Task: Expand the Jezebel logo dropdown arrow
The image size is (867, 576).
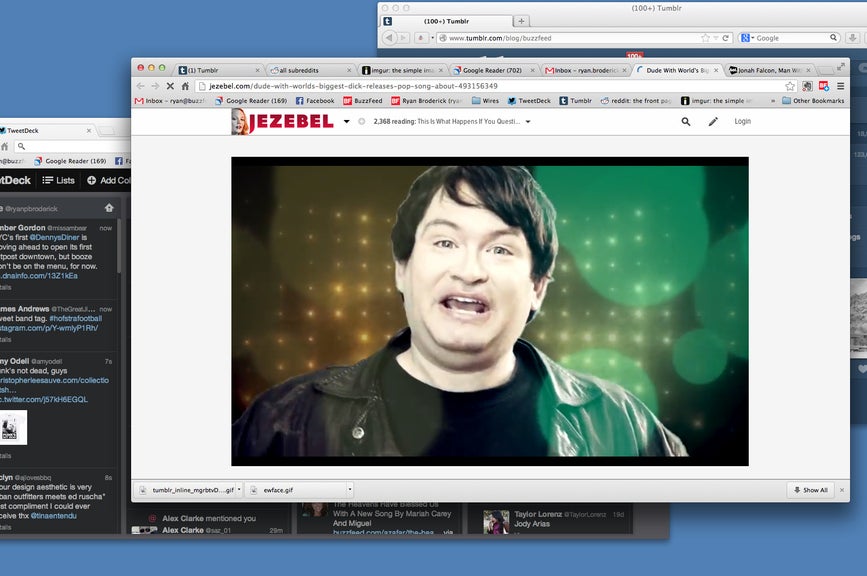Action: click(347, 122)
